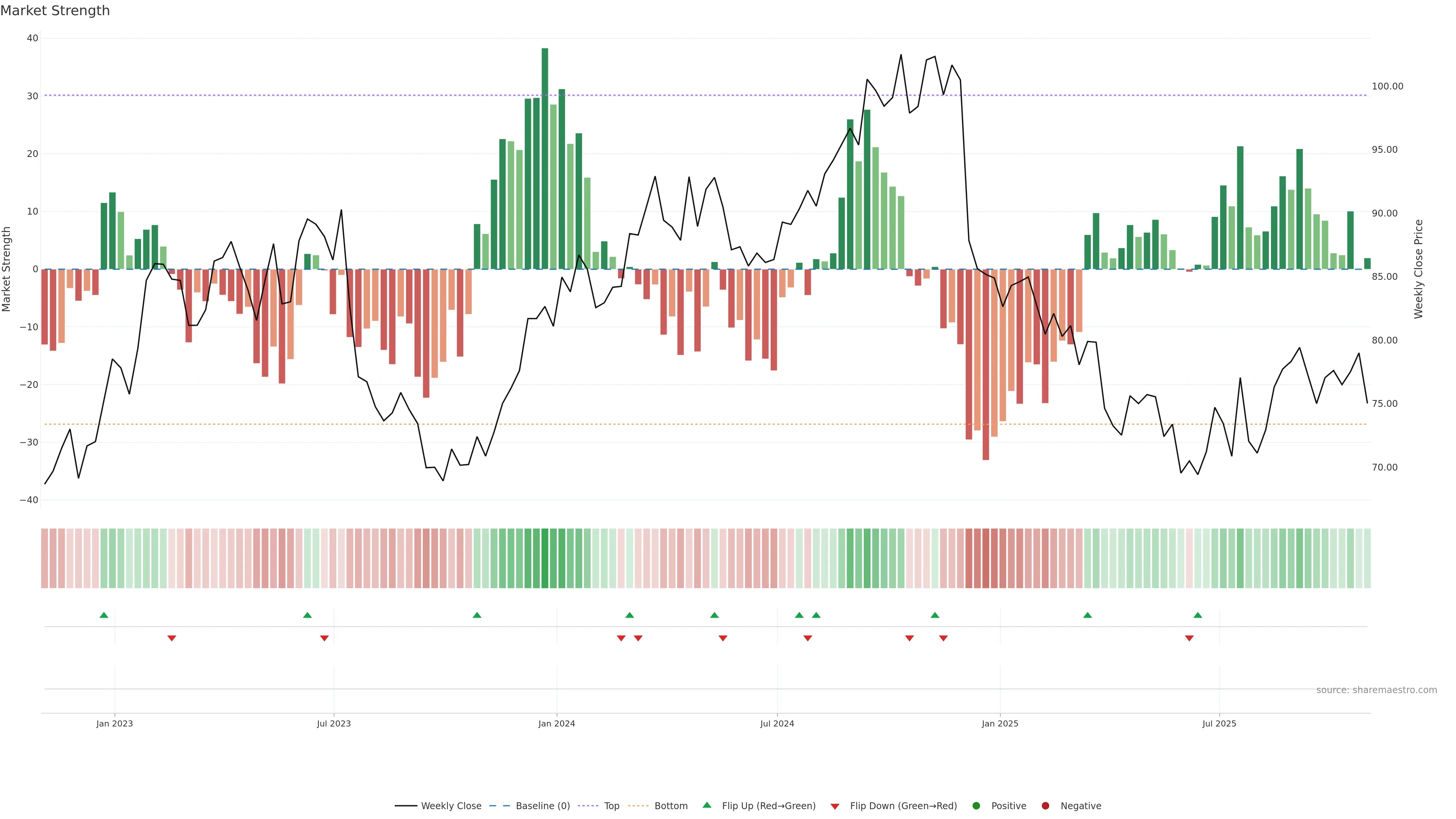1456x819 pixels.
Task: Click the rightmost red flip-down triangle marker
Action: (x=1189, y=638)
